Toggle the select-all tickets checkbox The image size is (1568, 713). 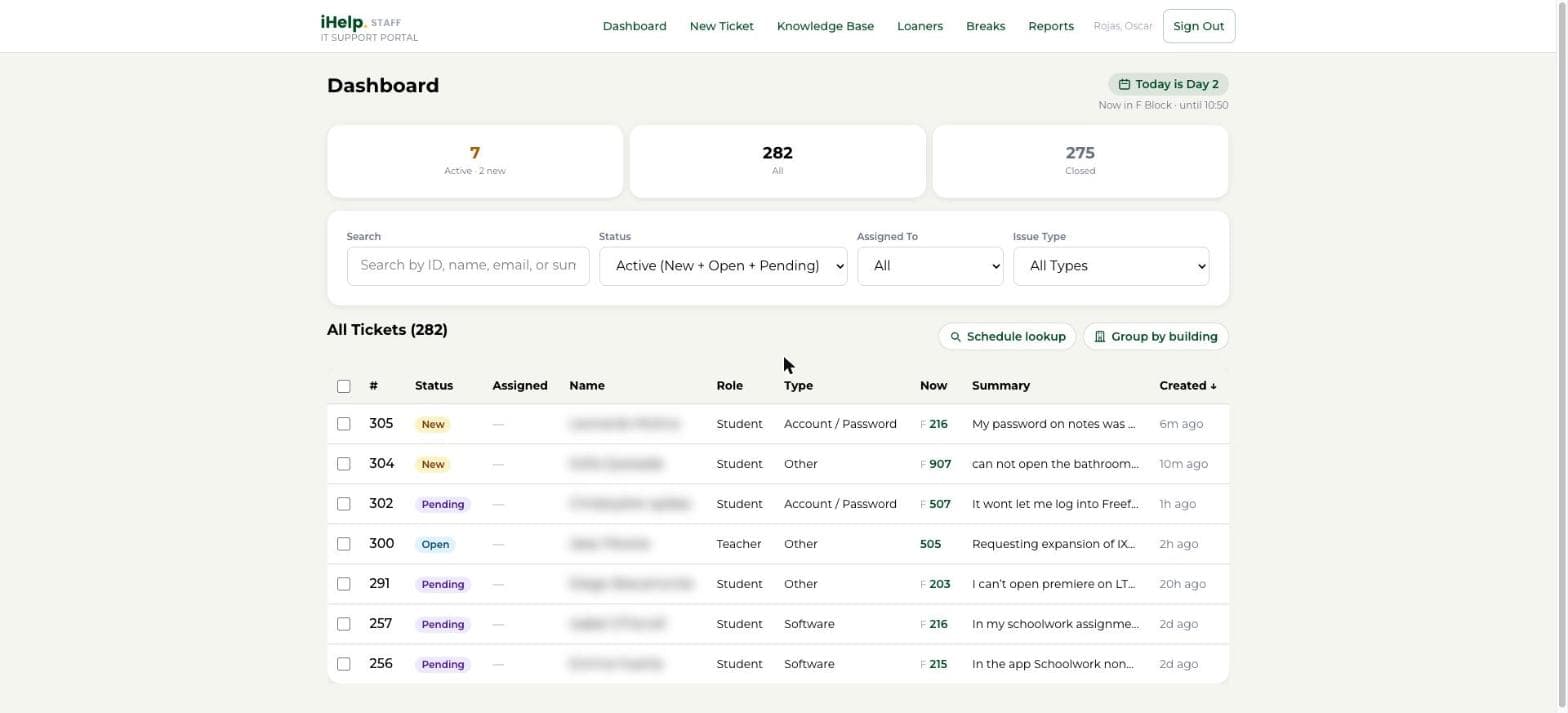coord(344,386)
